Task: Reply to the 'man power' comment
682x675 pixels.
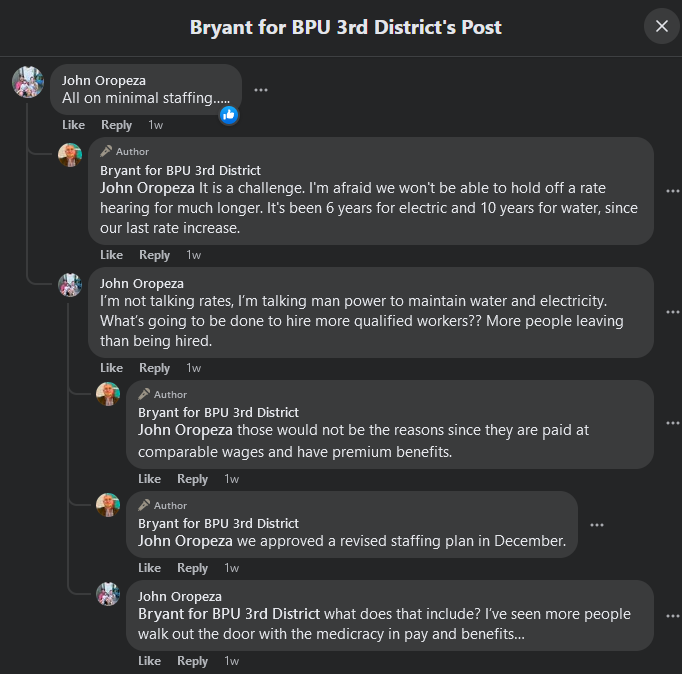Action: click(154, 368)
